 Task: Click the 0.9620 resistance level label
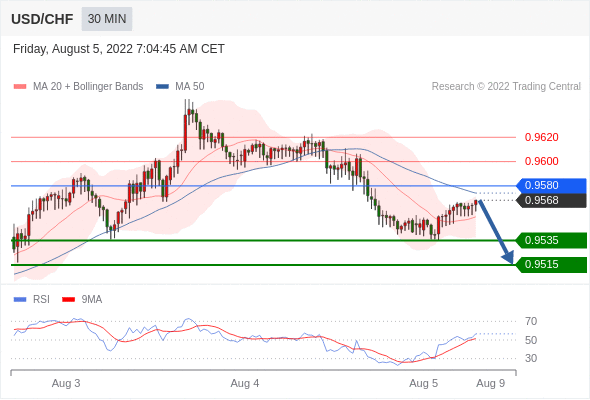coord(541,137)
